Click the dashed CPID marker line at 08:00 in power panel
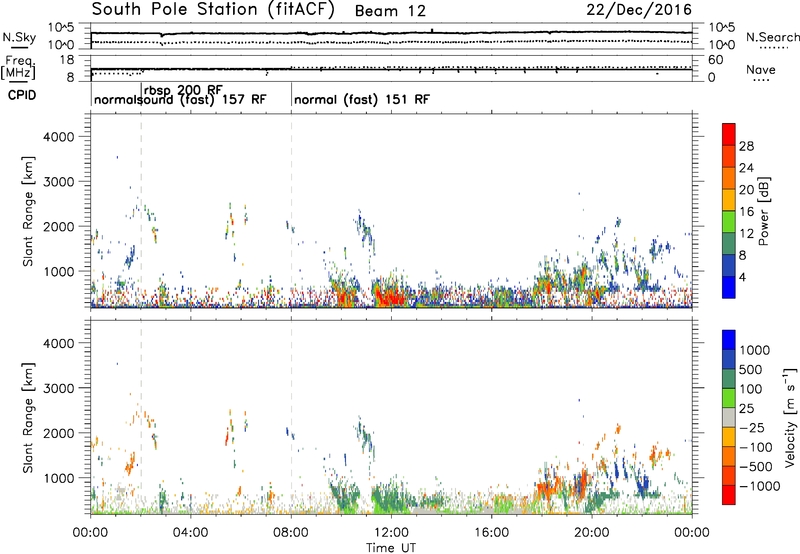Viewport: 800px width, 554px height. (291, 211)
